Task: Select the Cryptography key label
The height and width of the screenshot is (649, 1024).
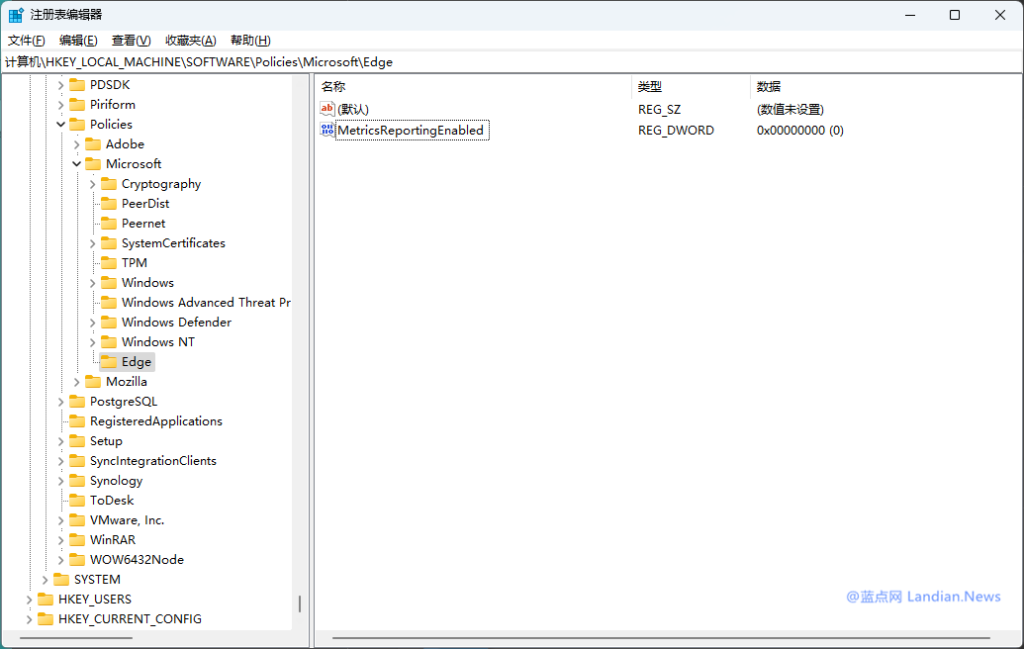Action: 161,184
